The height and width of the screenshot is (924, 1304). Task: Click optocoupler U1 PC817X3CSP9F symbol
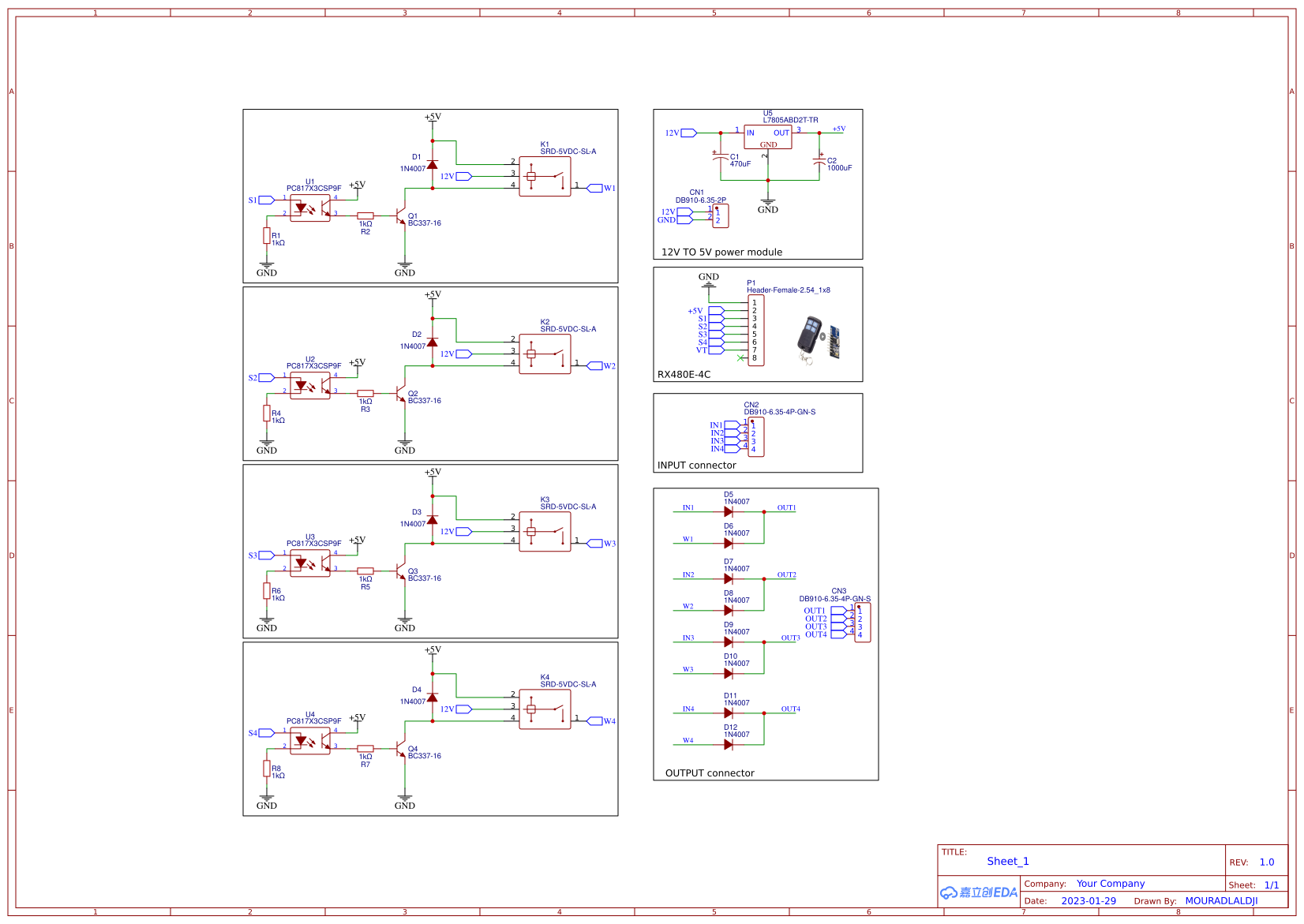(311, 207)
